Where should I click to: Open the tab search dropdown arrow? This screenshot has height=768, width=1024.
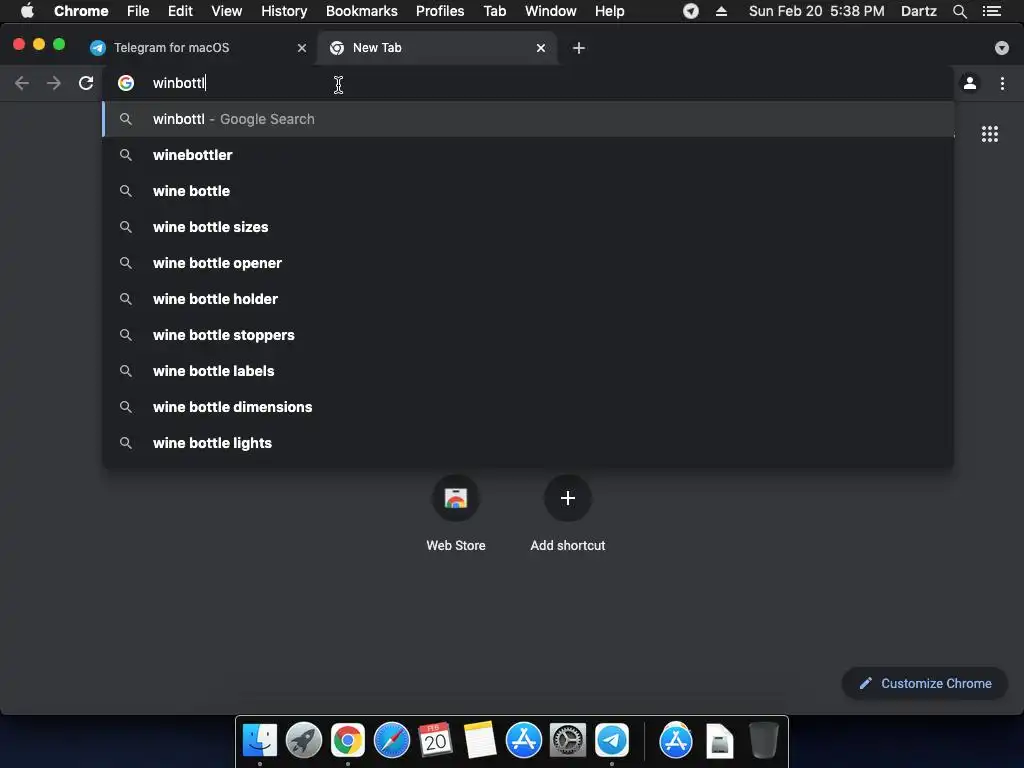coord(1001,48)
